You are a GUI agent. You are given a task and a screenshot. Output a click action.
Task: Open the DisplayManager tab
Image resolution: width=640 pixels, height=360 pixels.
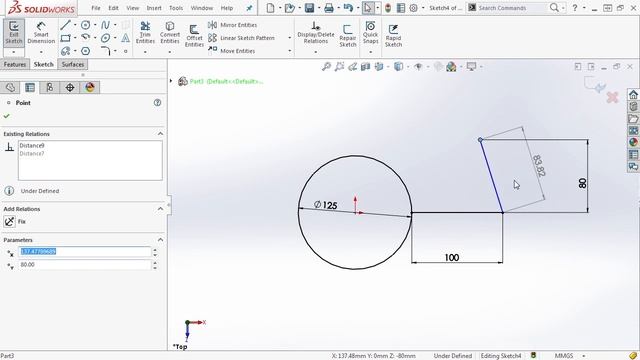(90, 87)
